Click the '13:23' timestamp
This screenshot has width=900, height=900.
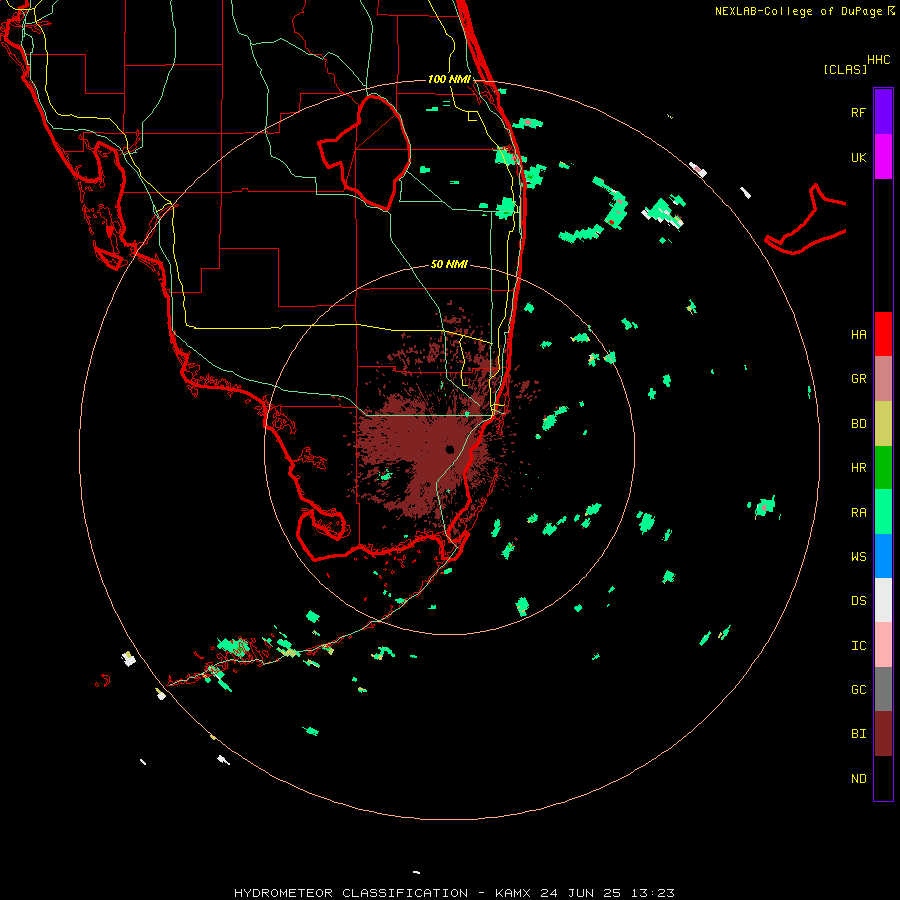(x=653, y=893)
